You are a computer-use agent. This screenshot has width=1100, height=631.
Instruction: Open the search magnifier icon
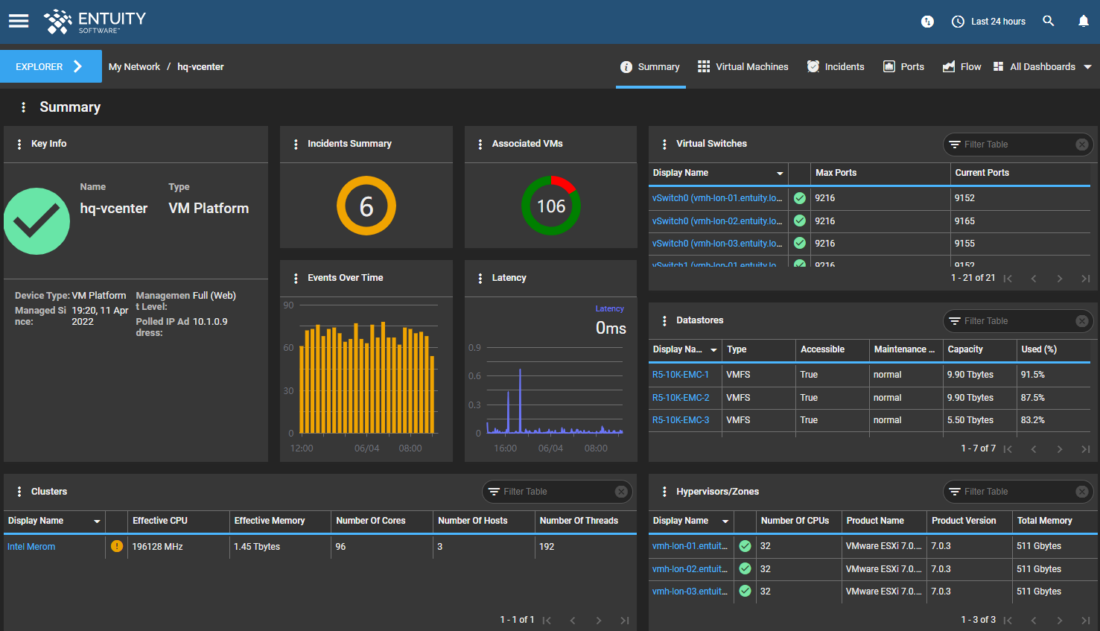coord(1048,21)
